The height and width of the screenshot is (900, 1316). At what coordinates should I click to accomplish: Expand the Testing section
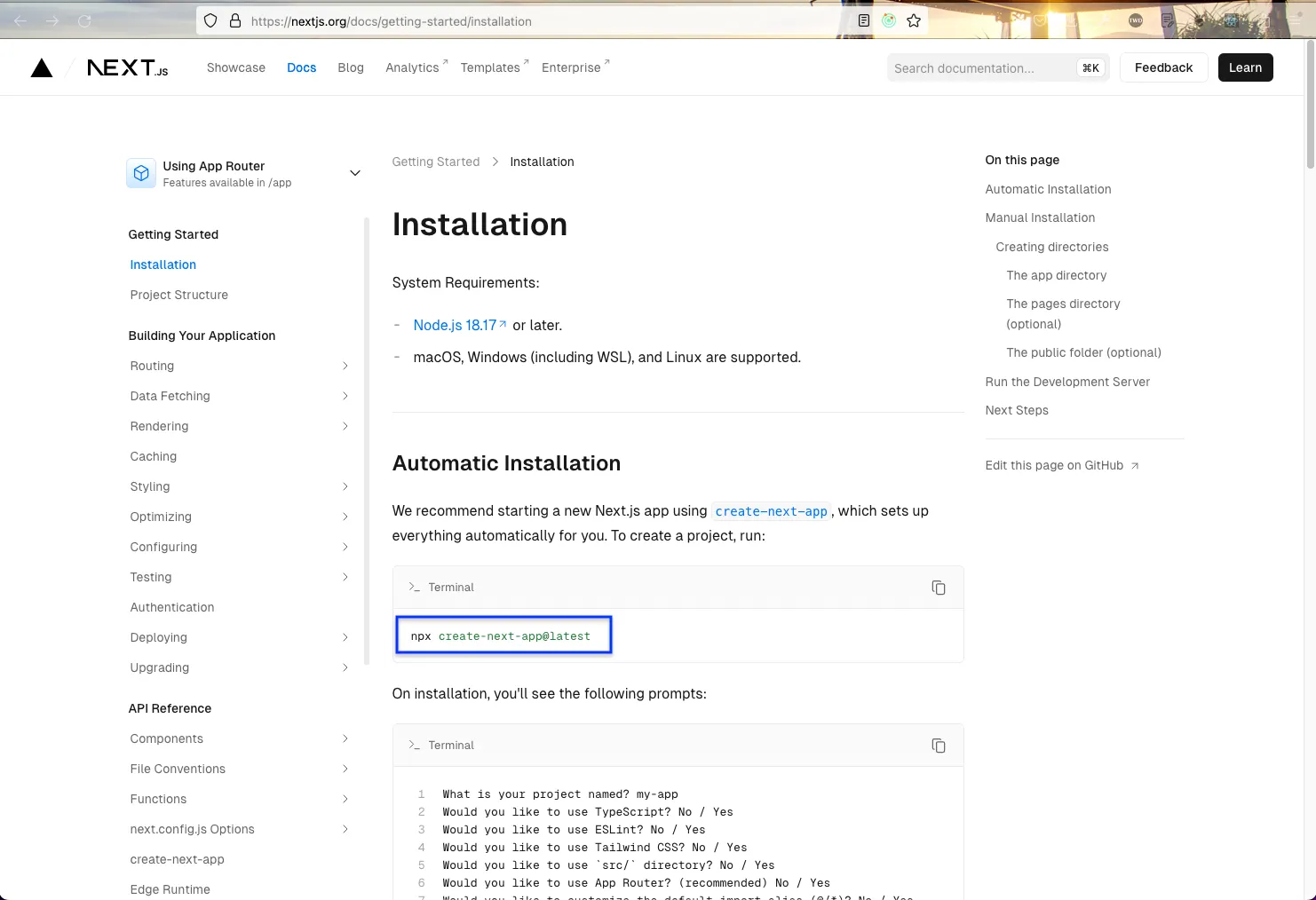[345, 577]
